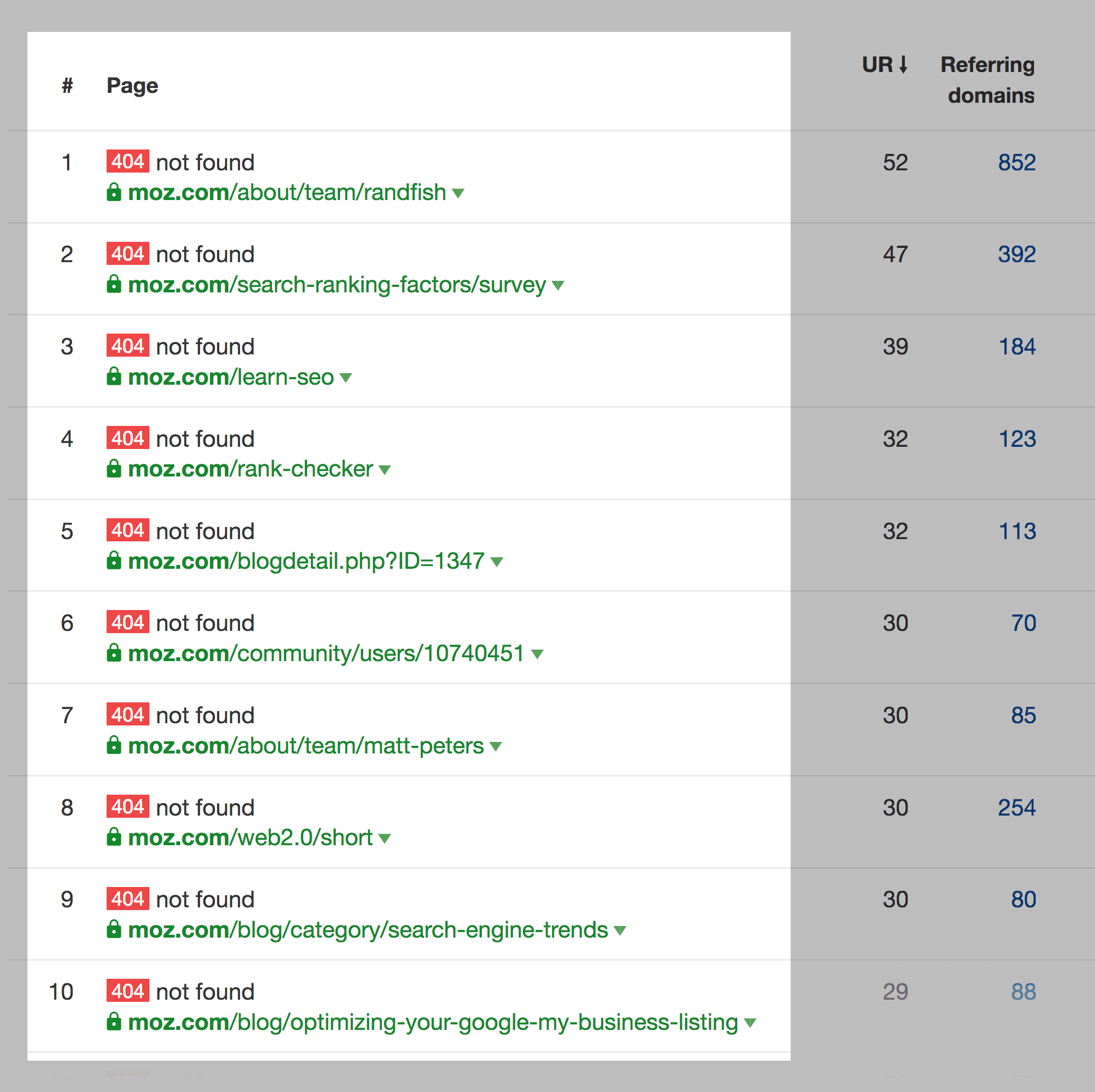Open the 852 referring domains link
The image size is (1095, 1092).
point(1017,162)
